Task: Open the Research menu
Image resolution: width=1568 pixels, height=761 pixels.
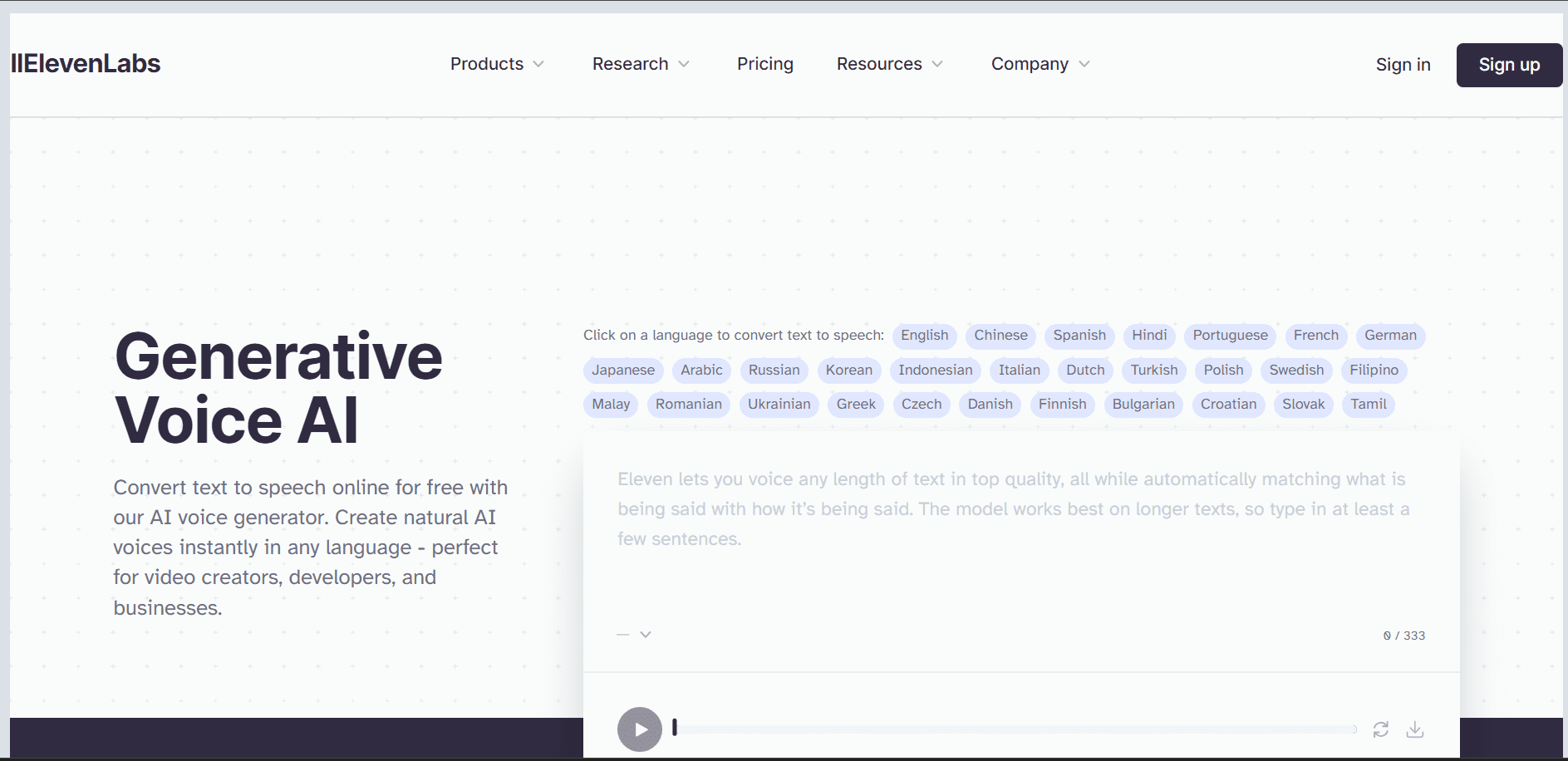Action: point(640,64)
